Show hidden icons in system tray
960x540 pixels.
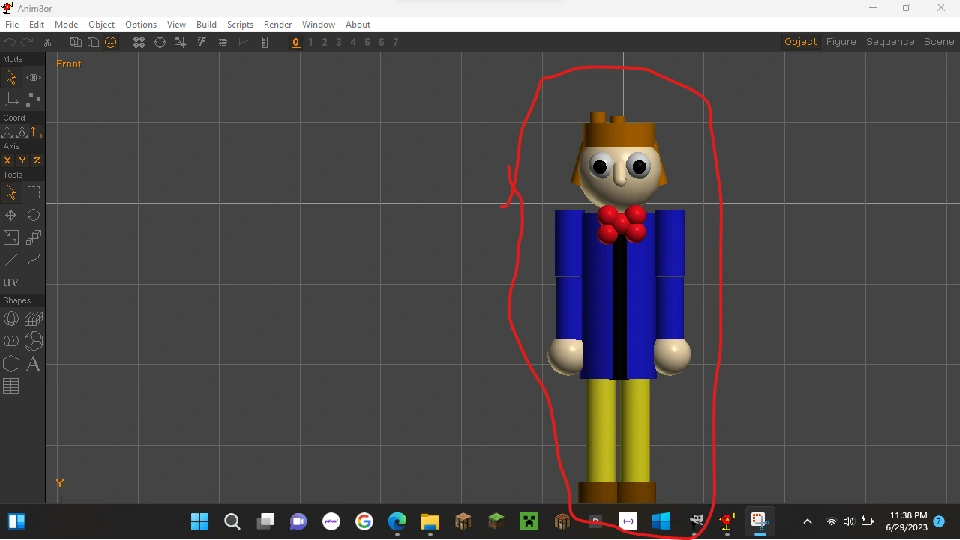click(808, 521)
